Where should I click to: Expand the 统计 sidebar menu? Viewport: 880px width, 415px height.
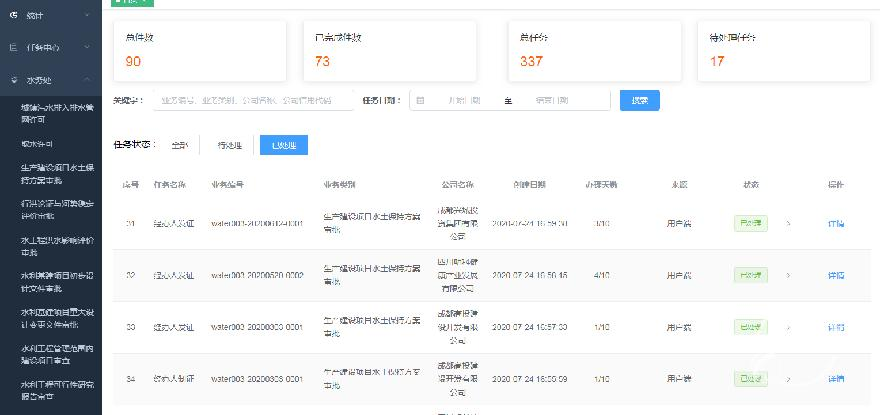click(x=88, y=16)
